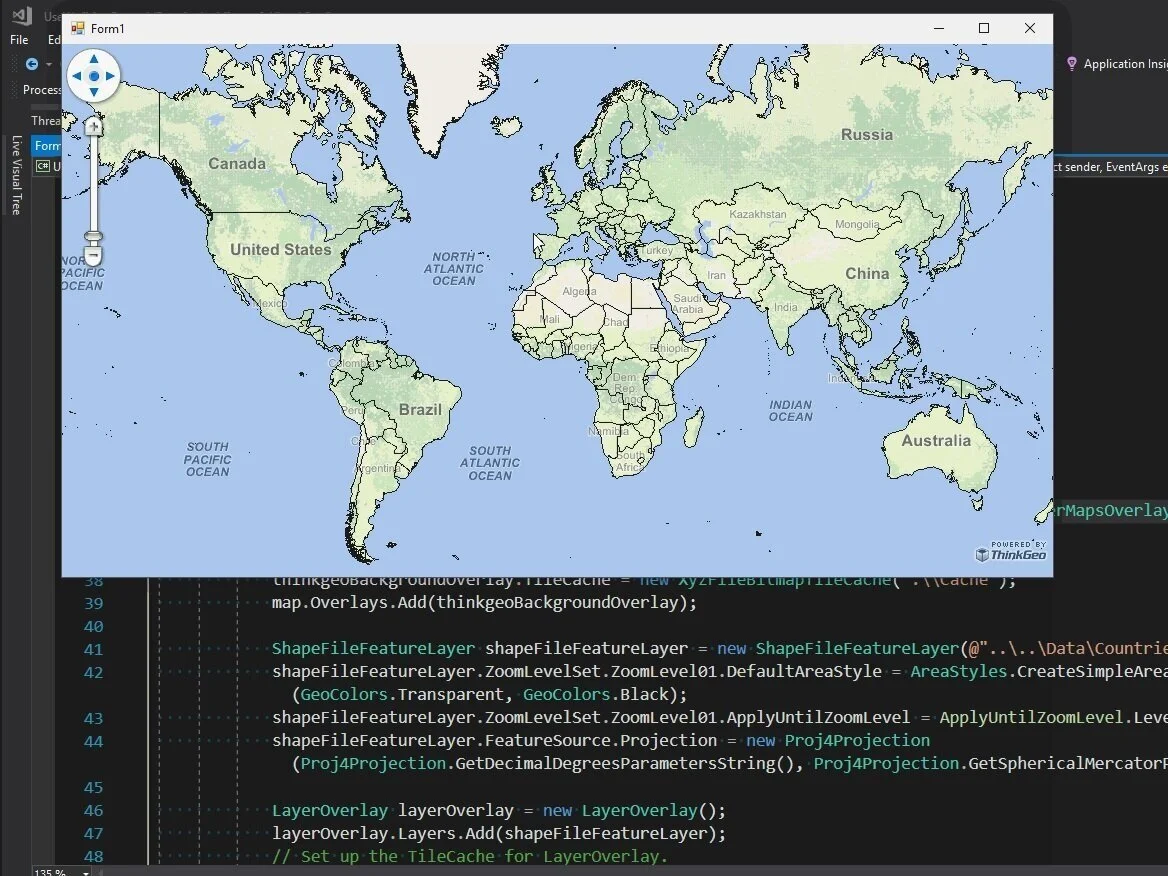Close the Form1 window
This screenshot has height=876, width=1168.
(x=1029, y=28)
